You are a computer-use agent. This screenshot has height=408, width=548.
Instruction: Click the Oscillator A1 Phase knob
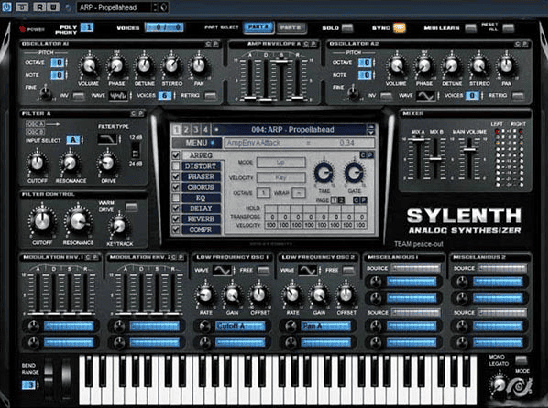(x=116, y=65)
